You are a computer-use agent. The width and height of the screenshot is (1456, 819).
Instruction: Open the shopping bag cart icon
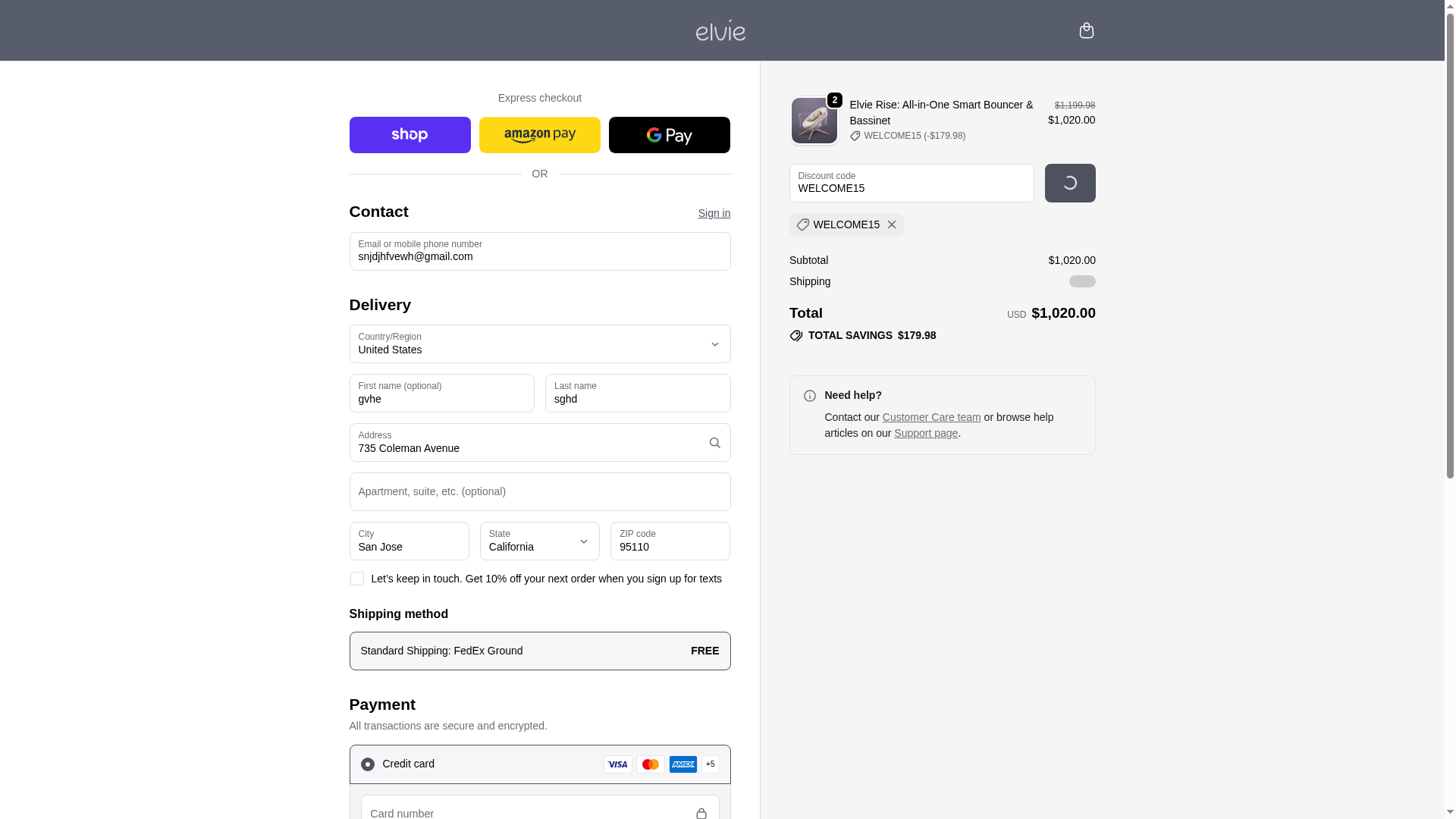[x=1086, y=30]
